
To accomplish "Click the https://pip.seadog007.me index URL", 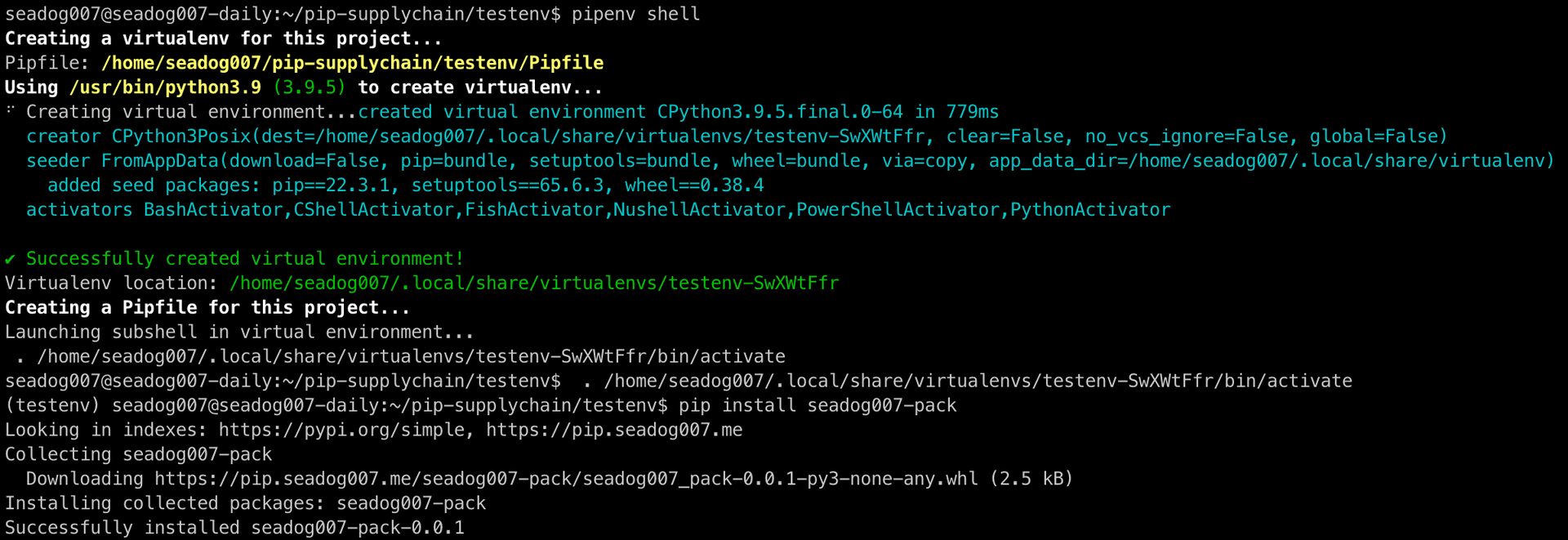I will 614,430.
